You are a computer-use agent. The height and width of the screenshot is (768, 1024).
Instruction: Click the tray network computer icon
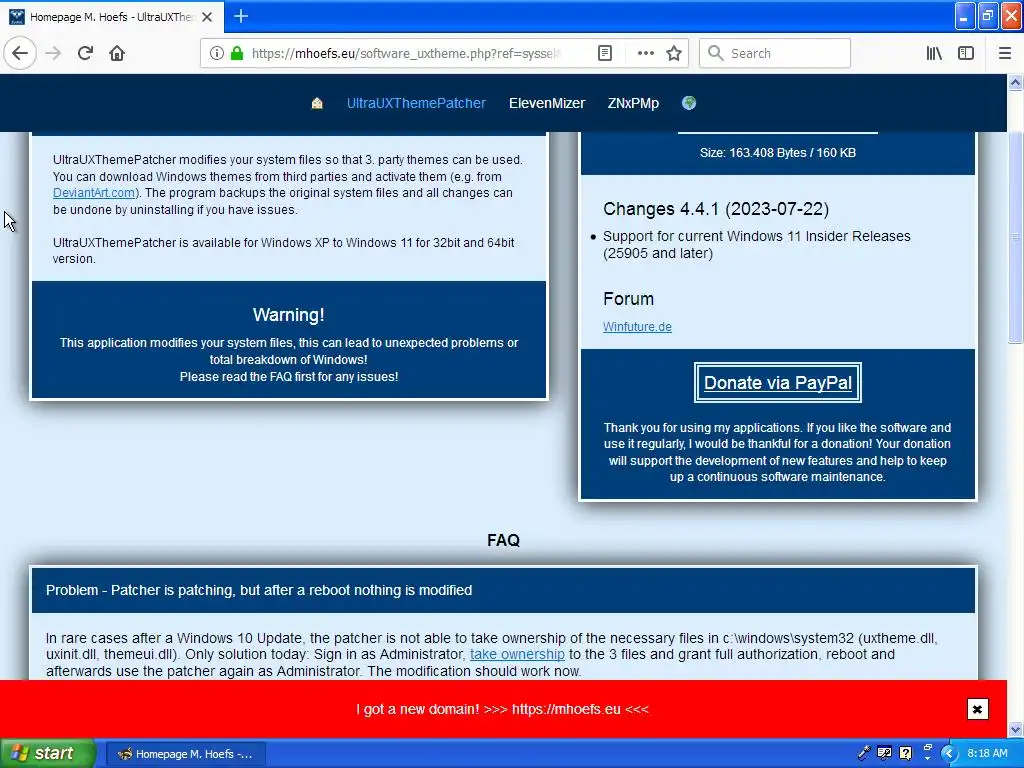point(884,753)
